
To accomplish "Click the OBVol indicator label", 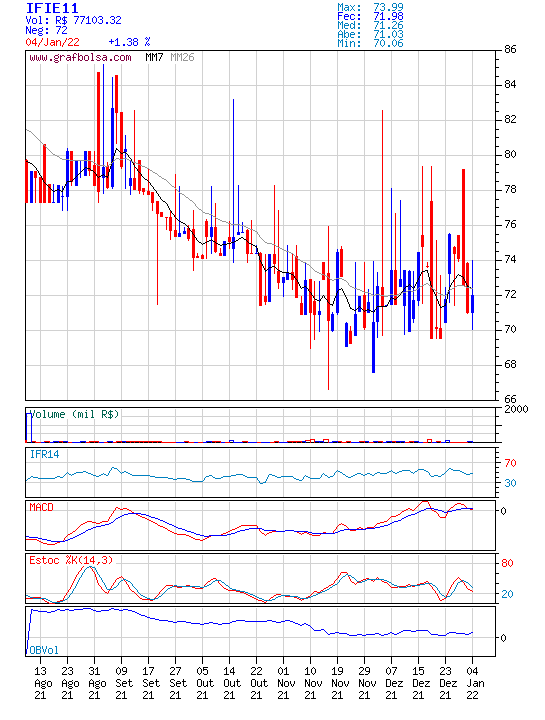I will (44, 650).
